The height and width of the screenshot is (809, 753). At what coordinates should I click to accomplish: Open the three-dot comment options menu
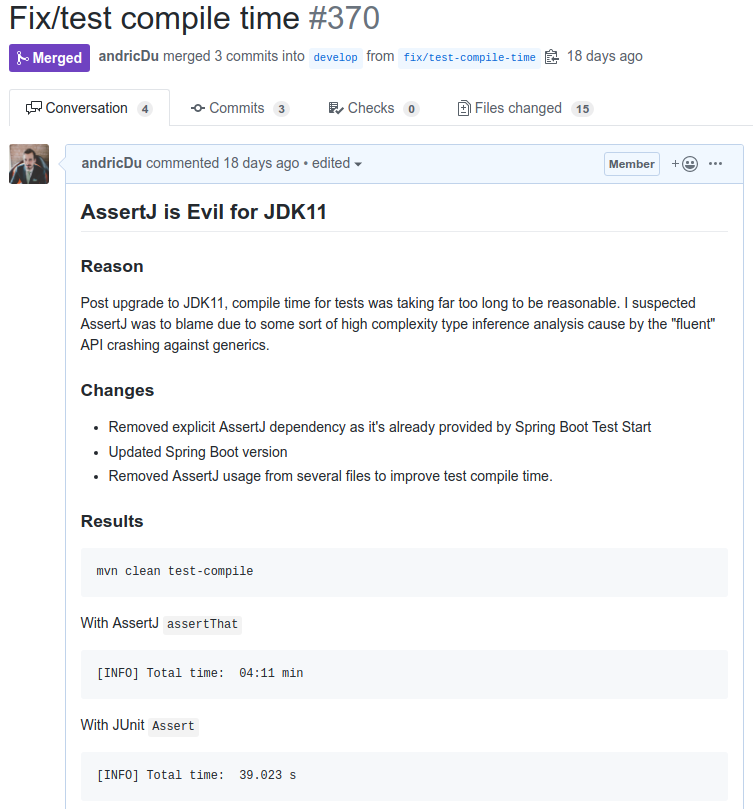coord(715,164)
